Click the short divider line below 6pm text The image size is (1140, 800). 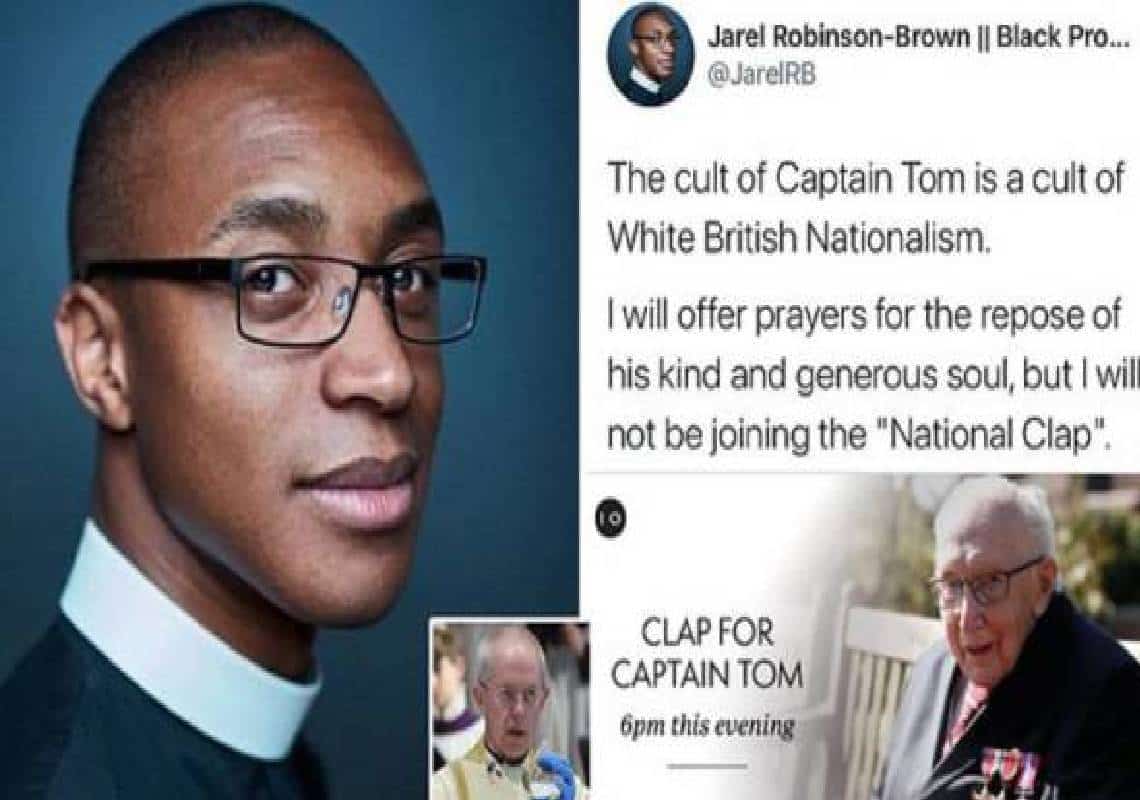pos(707,766)
